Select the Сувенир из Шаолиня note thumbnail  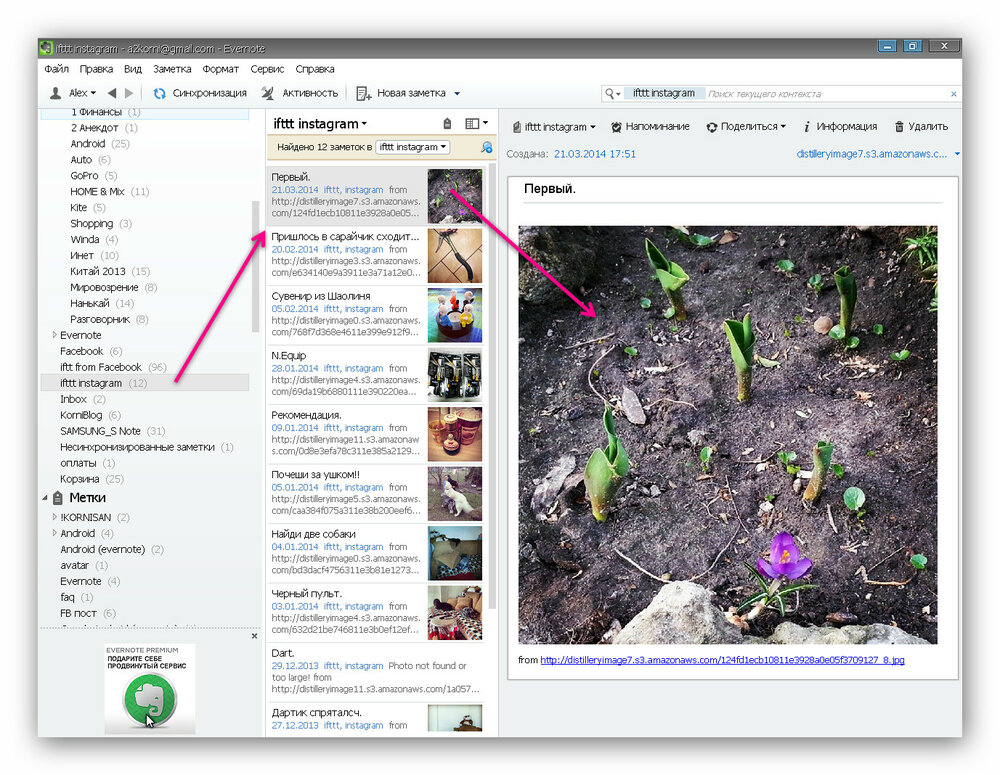coord(455,315)
